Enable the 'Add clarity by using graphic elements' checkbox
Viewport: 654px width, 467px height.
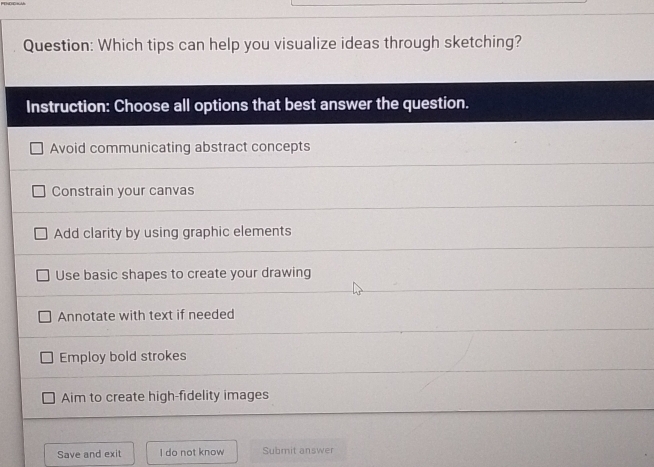coord(40,234)
